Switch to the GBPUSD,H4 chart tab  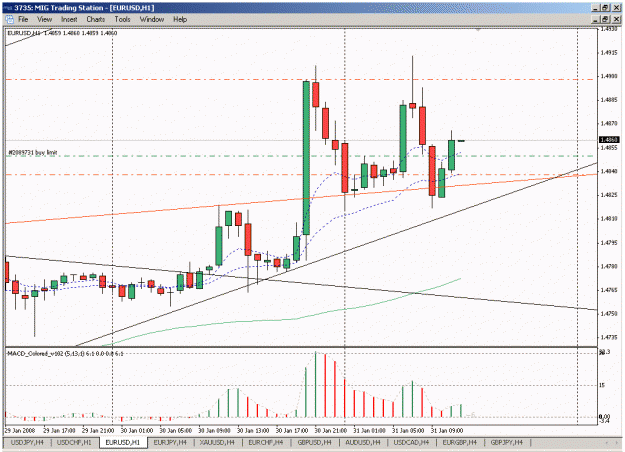(314, 442)
